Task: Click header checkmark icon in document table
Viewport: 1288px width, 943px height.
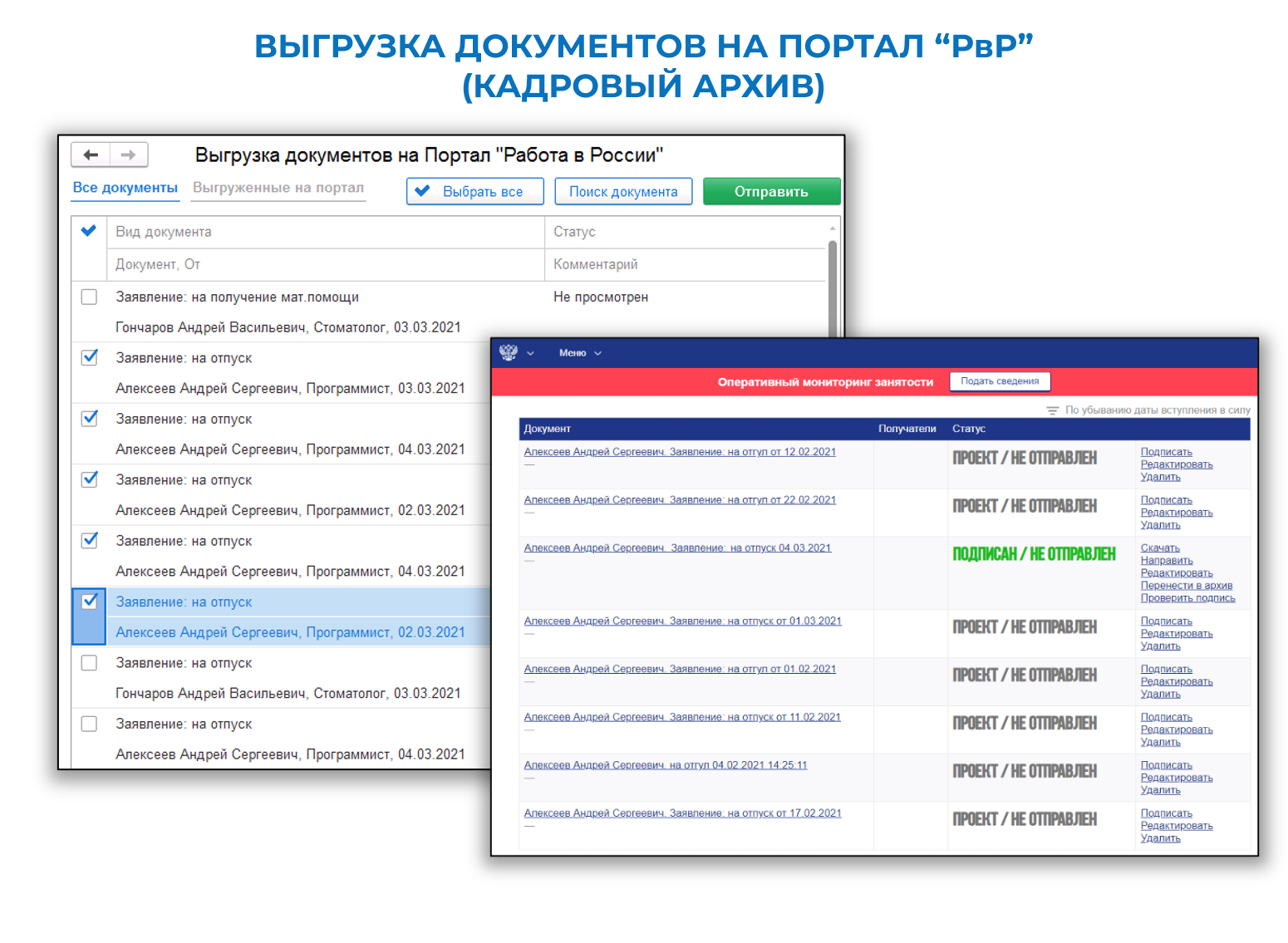Action: pos(89,231)
